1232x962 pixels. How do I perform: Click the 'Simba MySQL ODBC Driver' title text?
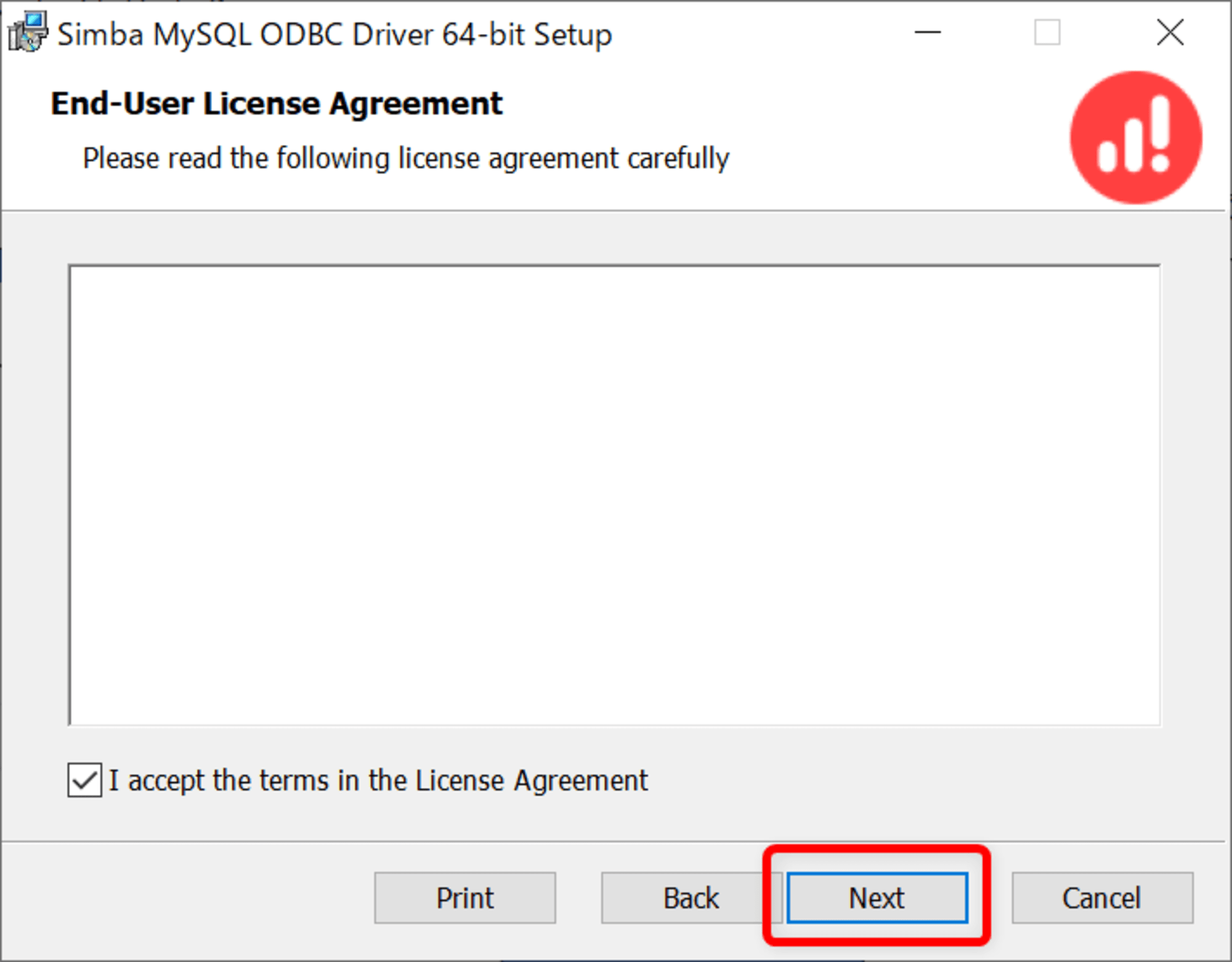click(x=246, y=35)
